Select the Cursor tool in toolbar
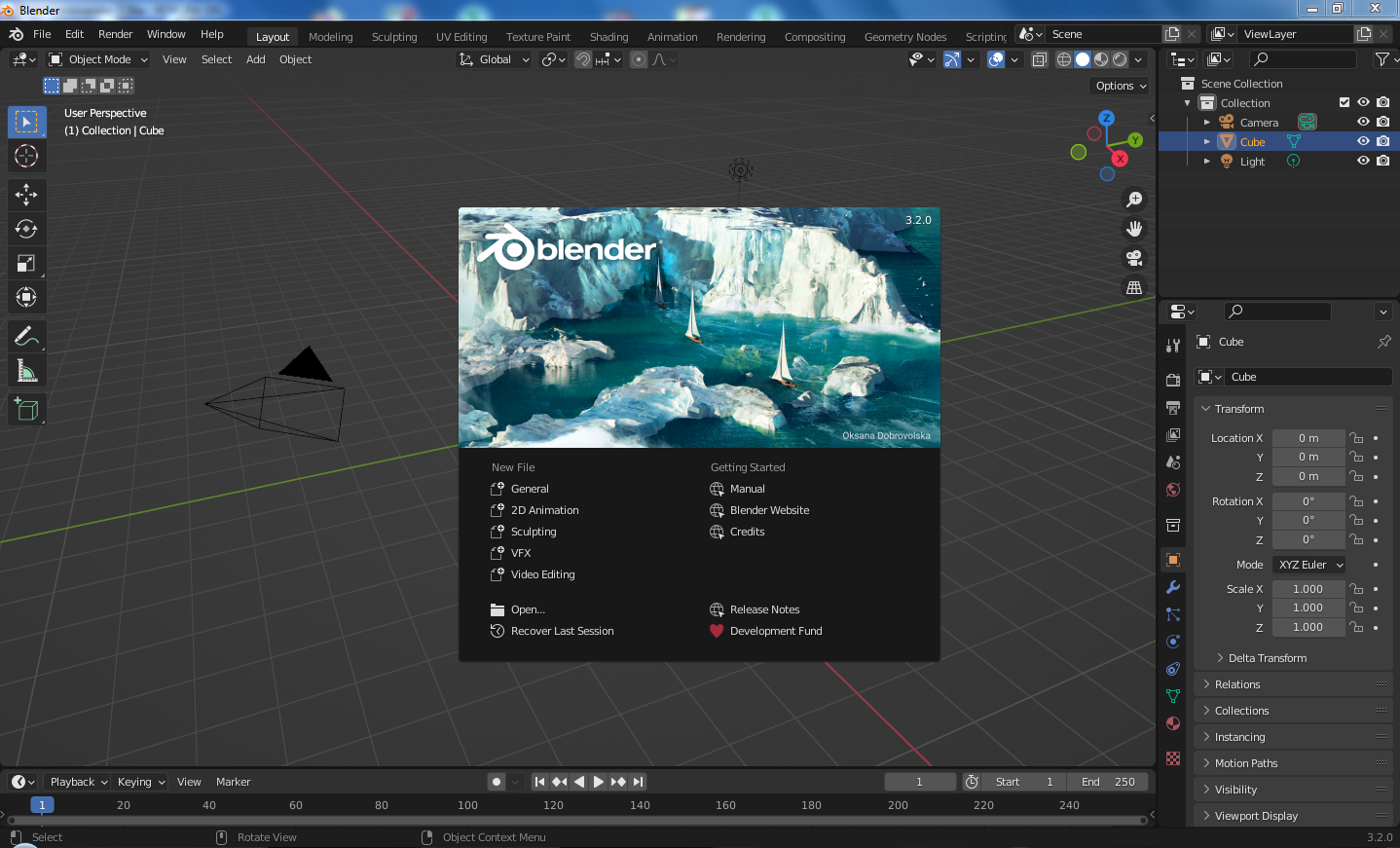 pyautogui.click(x=26, y=156)
